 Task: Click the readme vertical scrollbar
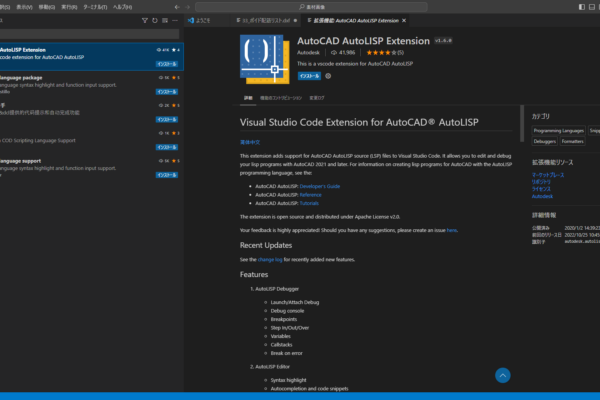click(x=522, y=123)
